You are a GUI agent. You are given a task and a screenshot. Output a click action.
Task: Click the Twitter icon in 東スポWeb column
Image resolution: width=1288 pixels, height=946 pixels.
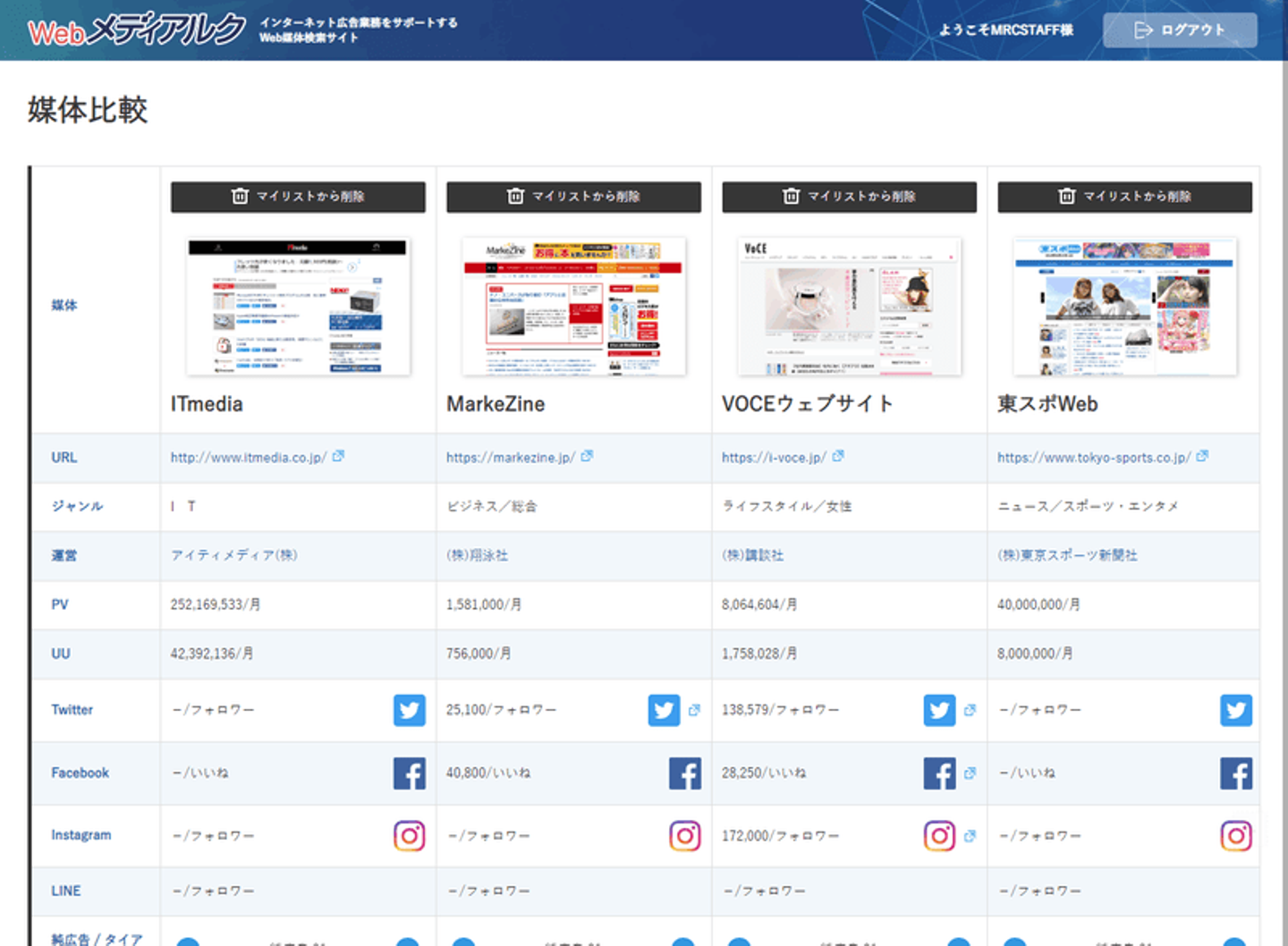click(1236, 711)
